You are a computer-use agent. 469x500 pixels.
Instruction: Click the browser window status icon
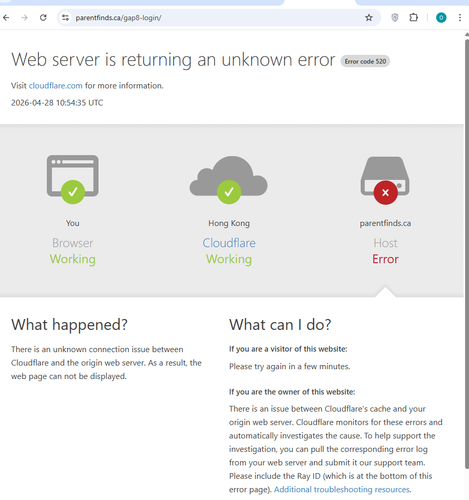(x=73, y=179)
